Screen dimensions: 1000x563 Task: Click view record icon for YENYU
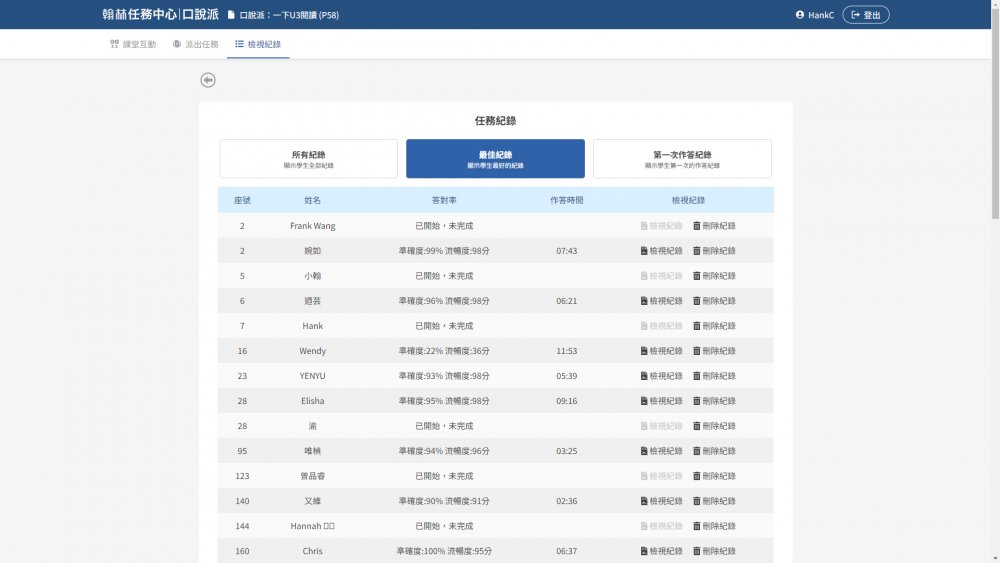645,376
